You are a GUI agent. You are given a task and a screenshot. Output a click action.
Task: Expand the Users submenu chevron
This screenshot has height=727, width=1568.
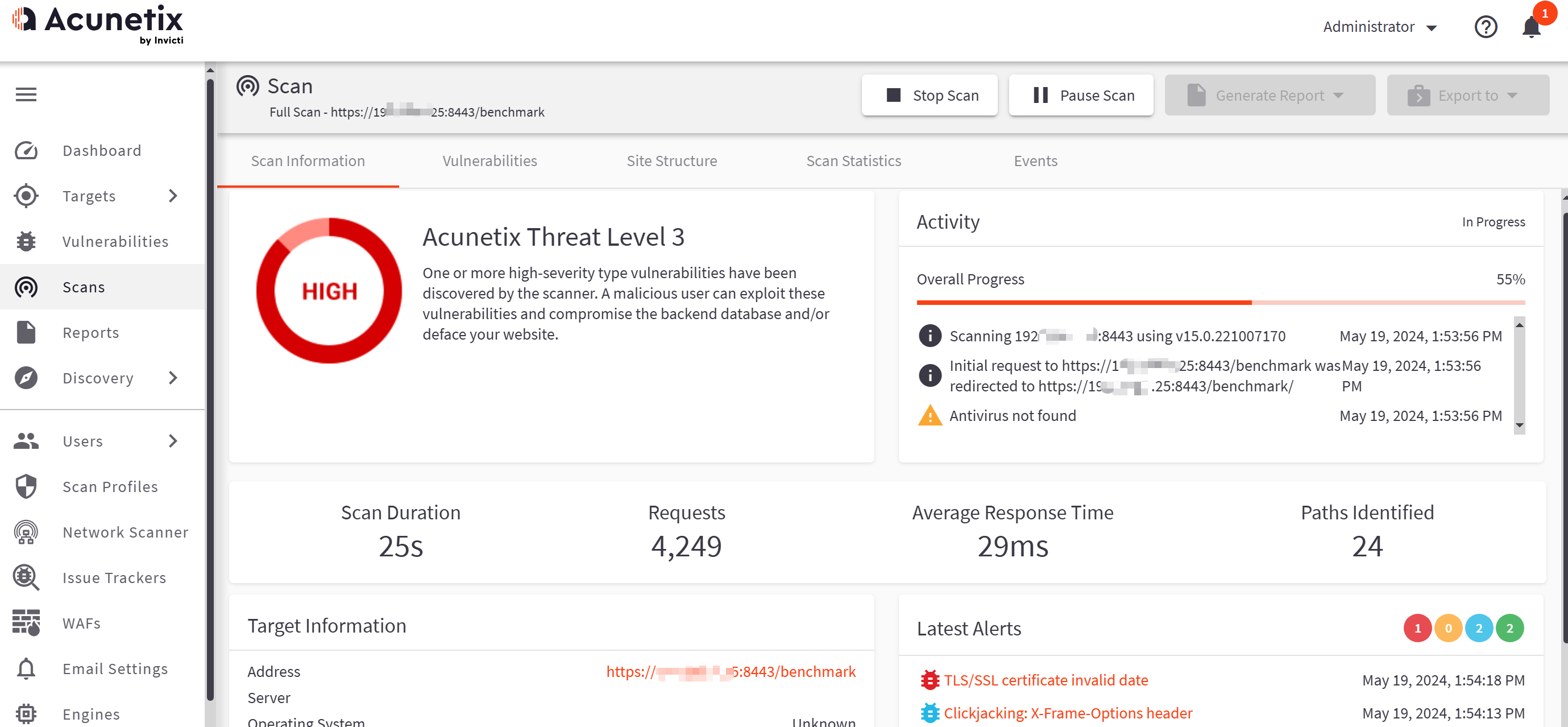[173, 441]
